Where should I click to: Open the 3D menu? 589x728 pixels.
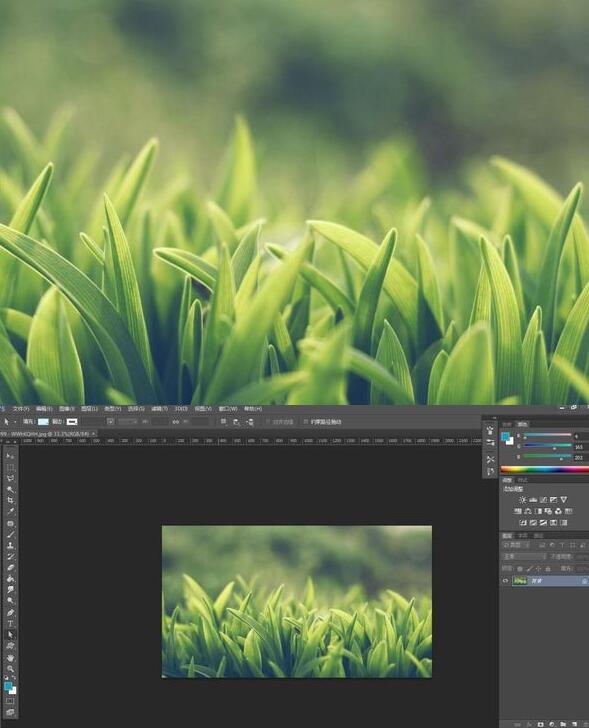181,409
